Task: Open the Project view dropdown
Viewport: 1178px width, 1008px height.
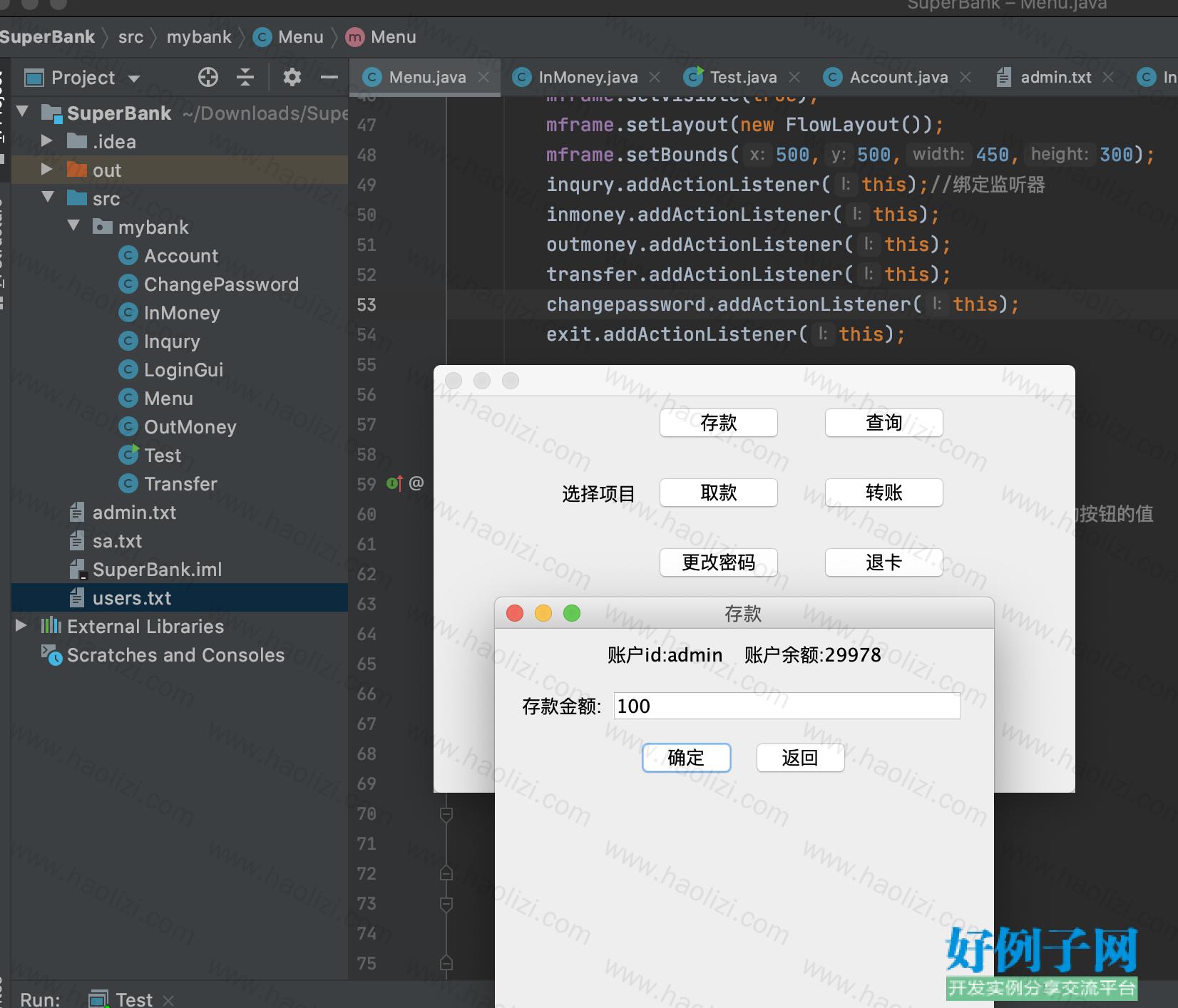Action: (x=134, y=78)
